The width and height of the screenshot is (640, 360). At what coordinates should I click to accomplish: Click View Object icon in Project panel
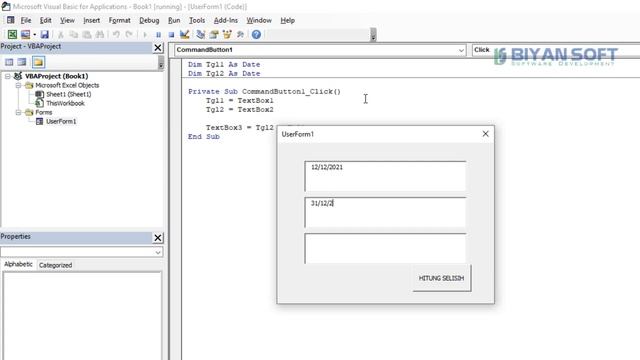22,62
